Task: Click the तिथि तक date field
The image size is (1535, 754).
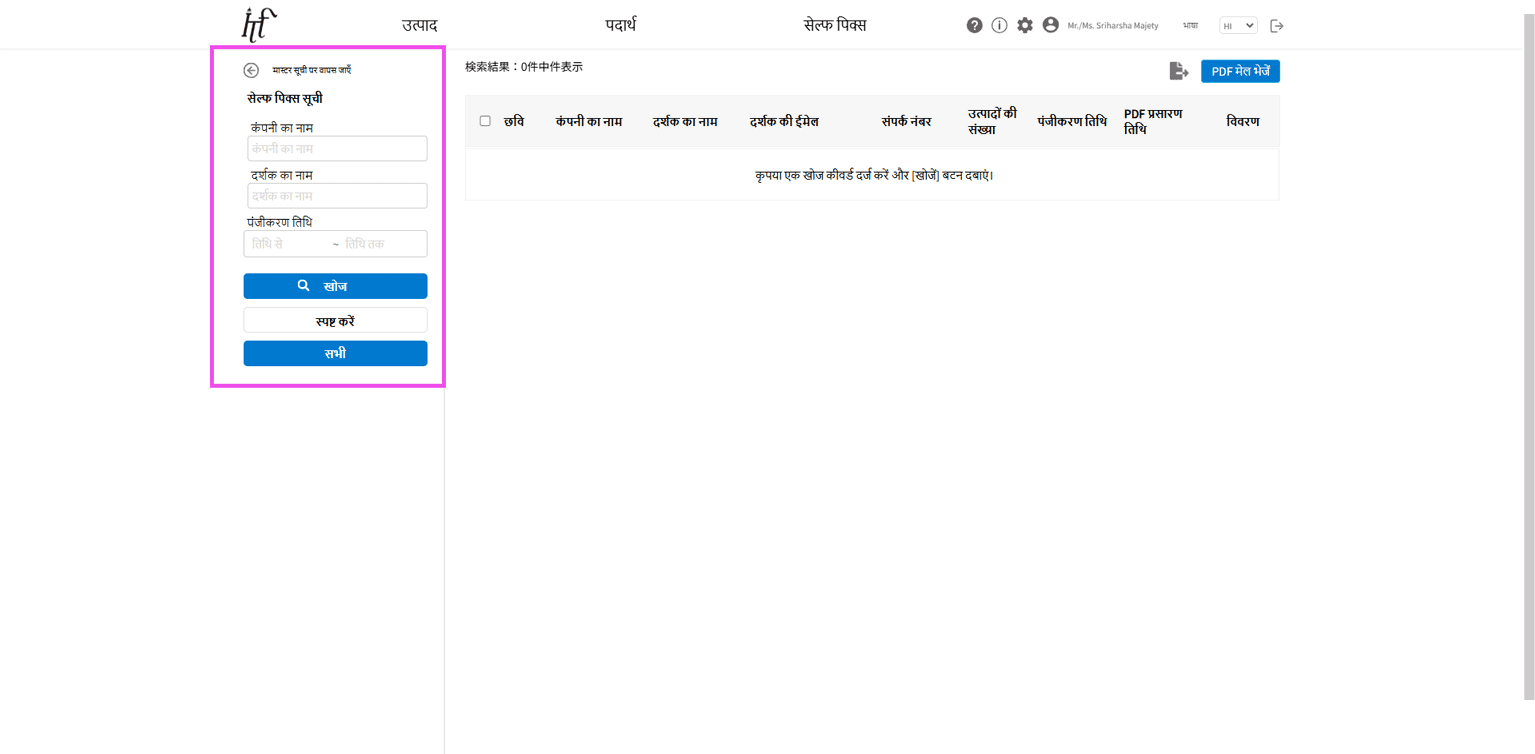Action: 383,244
